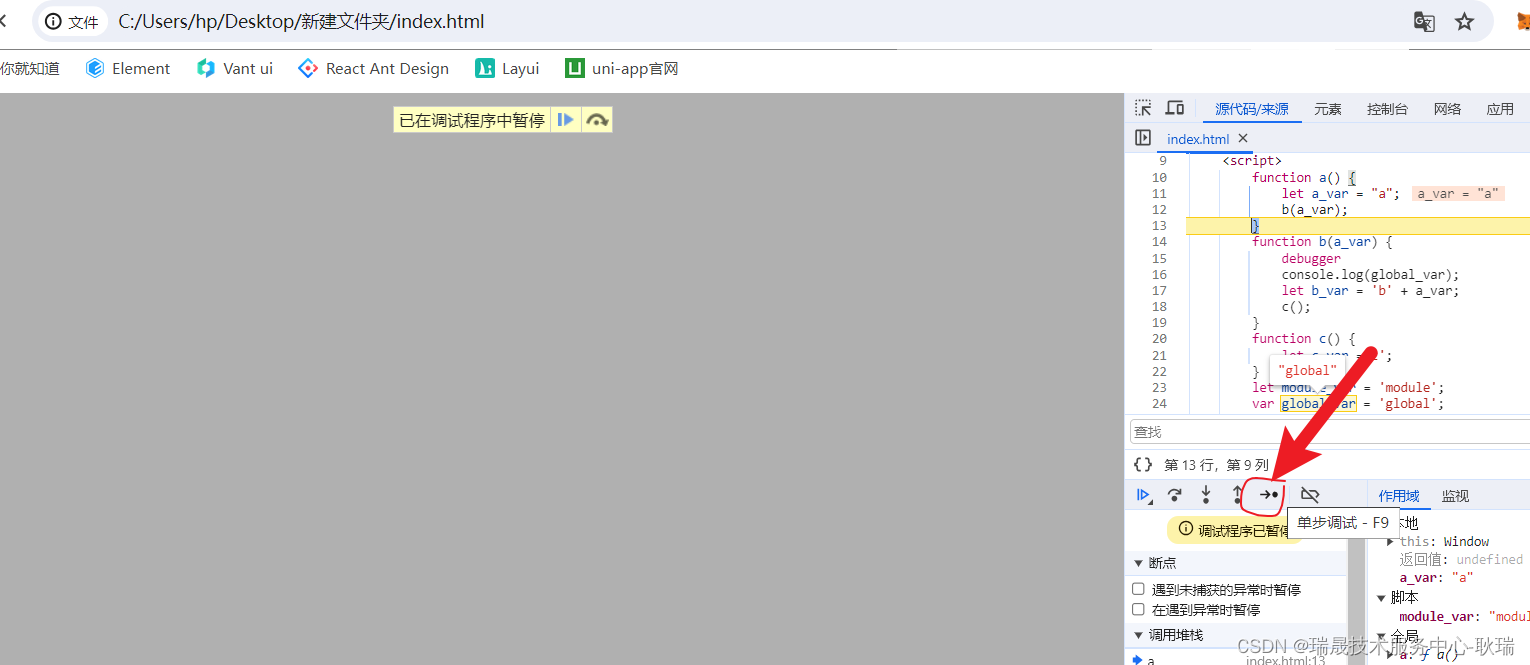Click a_var: "a" scope variable

(x=1436, y=577)
